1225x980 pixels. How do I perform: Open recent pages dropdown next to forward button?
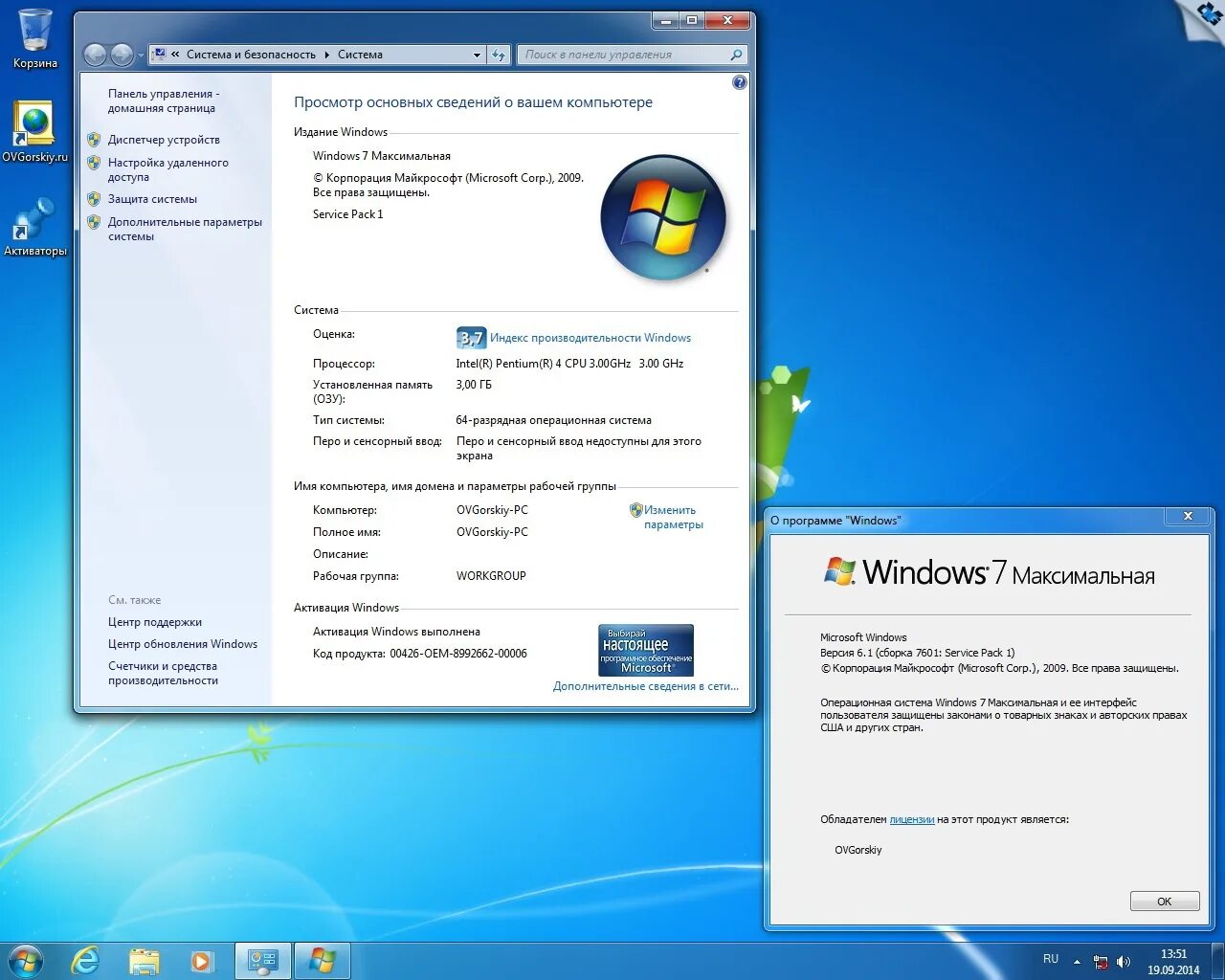pos(141,56)
